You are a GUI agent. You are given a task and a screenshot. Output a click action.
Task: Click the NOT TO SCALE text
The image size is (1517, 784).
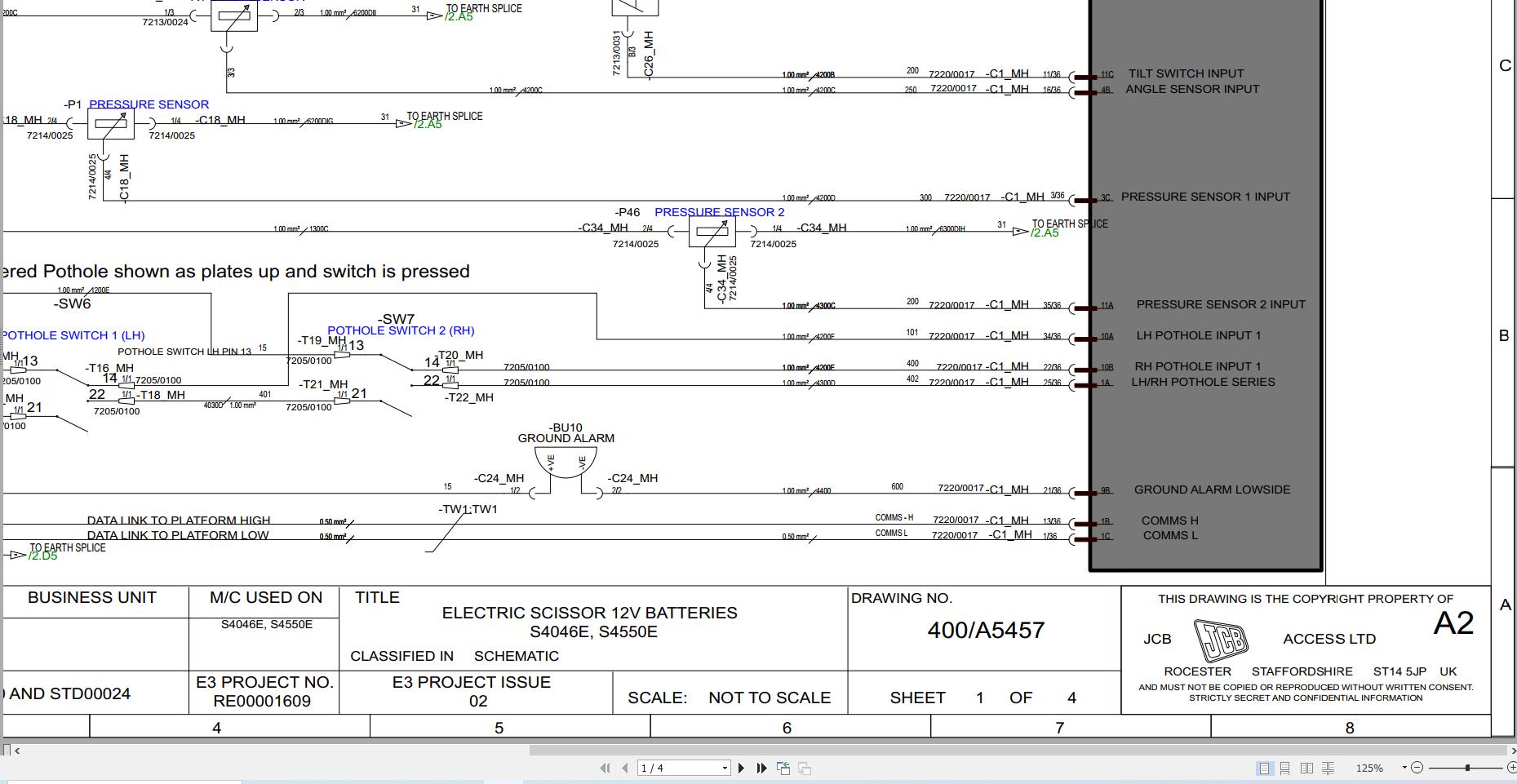coord(770,698)
